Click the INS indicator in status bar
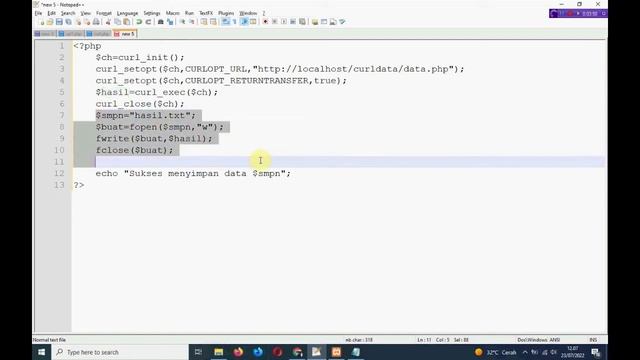The height and width of the screenshot is (360, 640). click(593, 340)
